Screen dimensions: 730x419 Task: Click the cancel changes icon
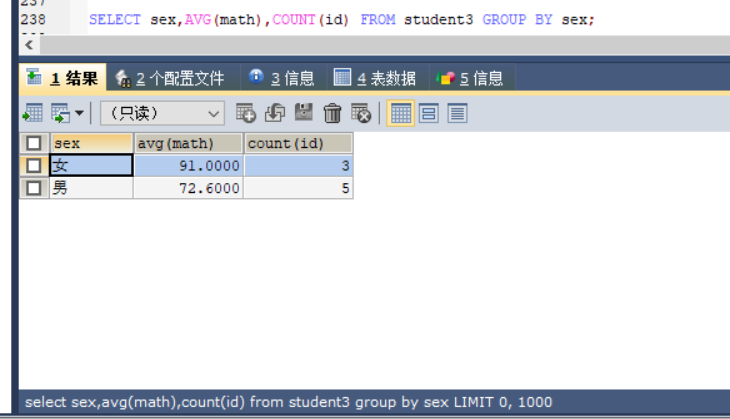361,113
